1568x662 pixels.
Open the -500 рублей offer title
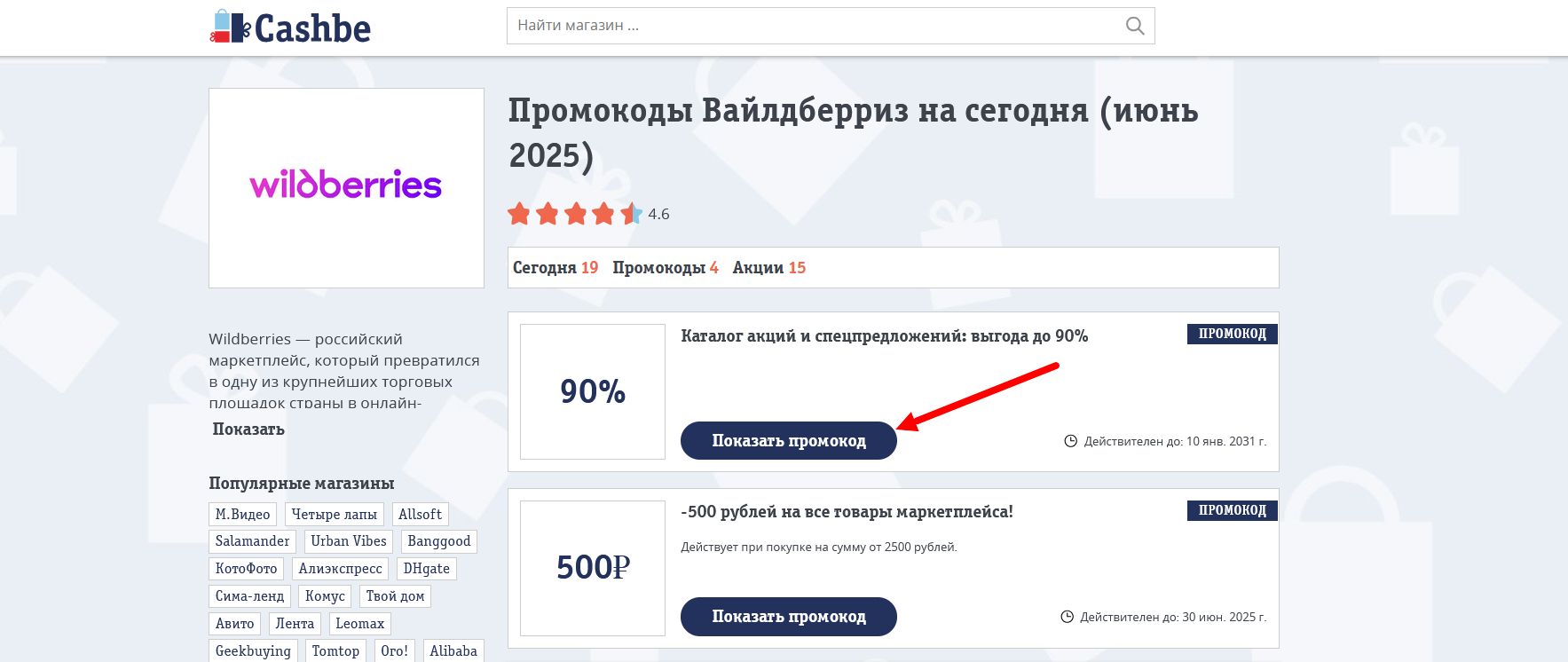[x=847, y=512]
